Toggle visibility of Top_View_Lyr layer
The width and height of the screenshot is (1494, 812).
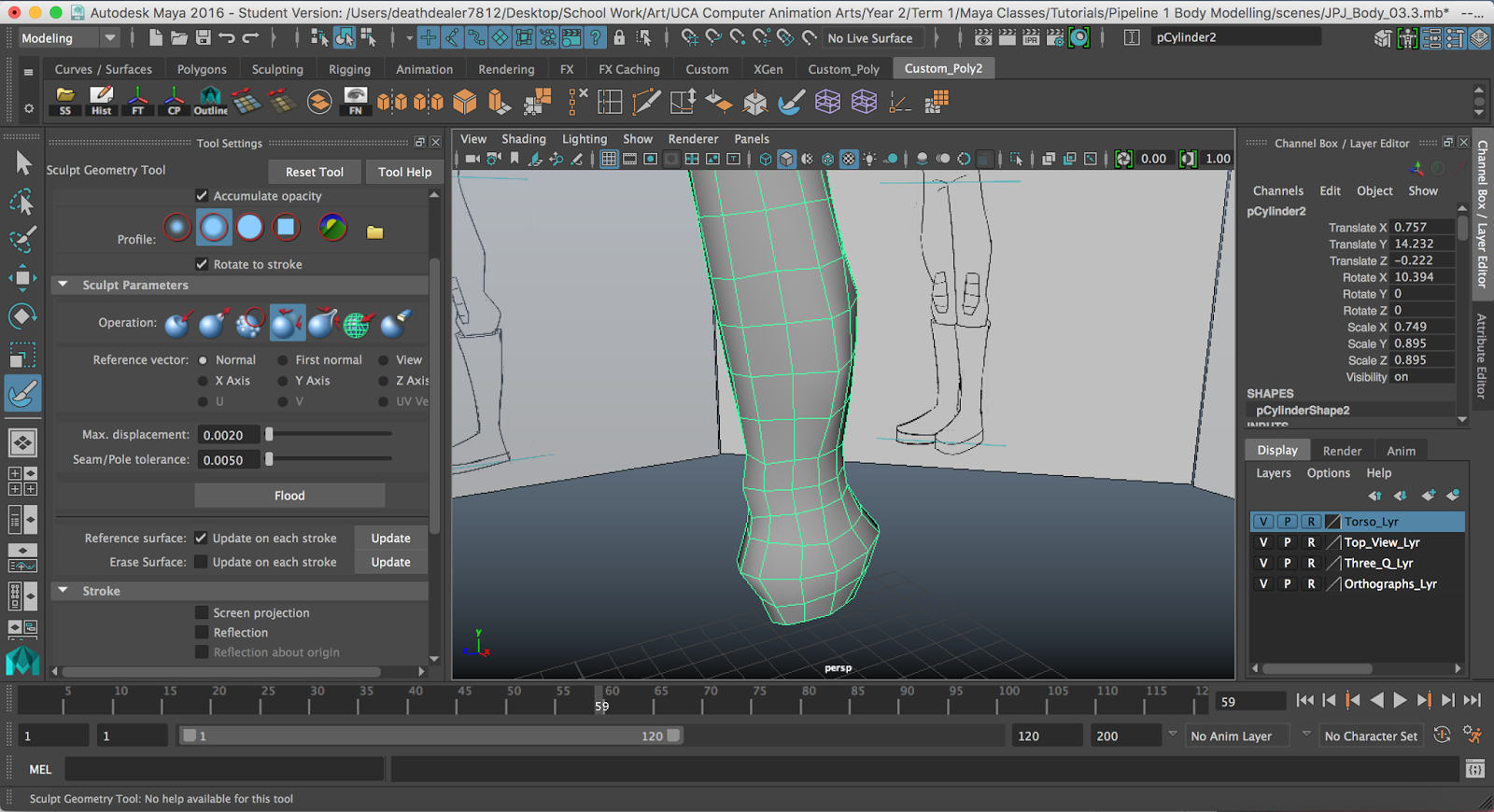[1263, 542]
